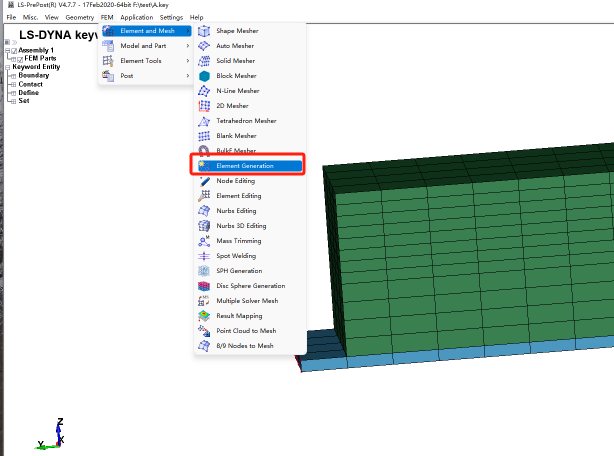
Task: Click the Tetrahedron Mesher icon
Action: point(204,121)
